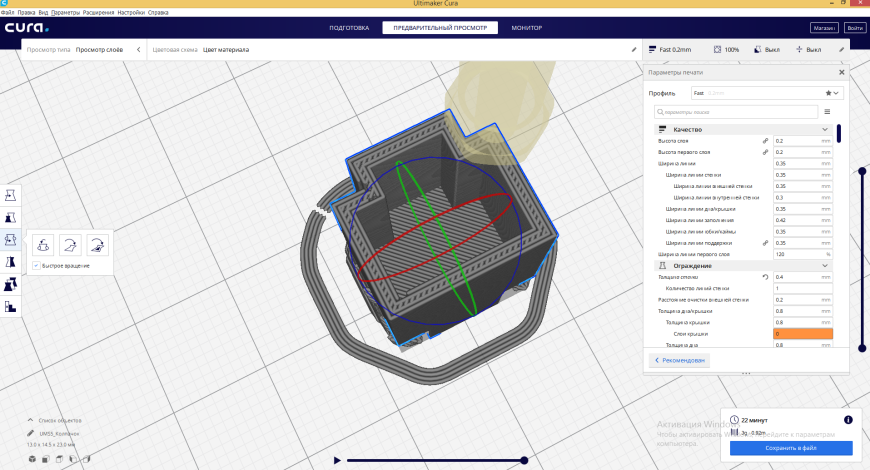Switch to right side view cube icon

[86, 459]
